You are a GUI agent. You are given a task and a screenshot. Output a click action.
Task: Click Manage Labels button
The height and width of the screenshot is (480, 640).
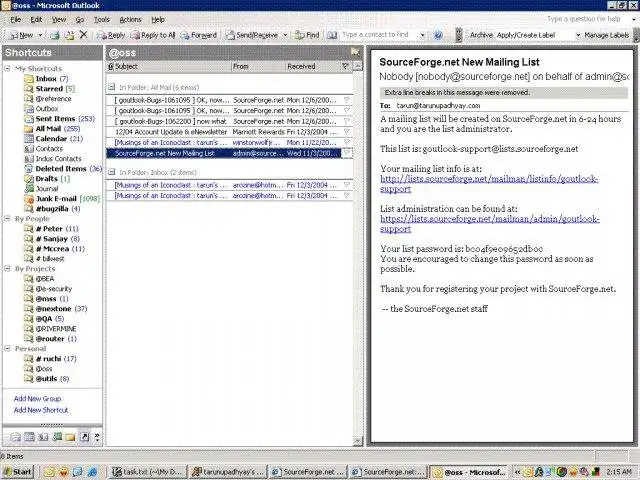point(607,35)
